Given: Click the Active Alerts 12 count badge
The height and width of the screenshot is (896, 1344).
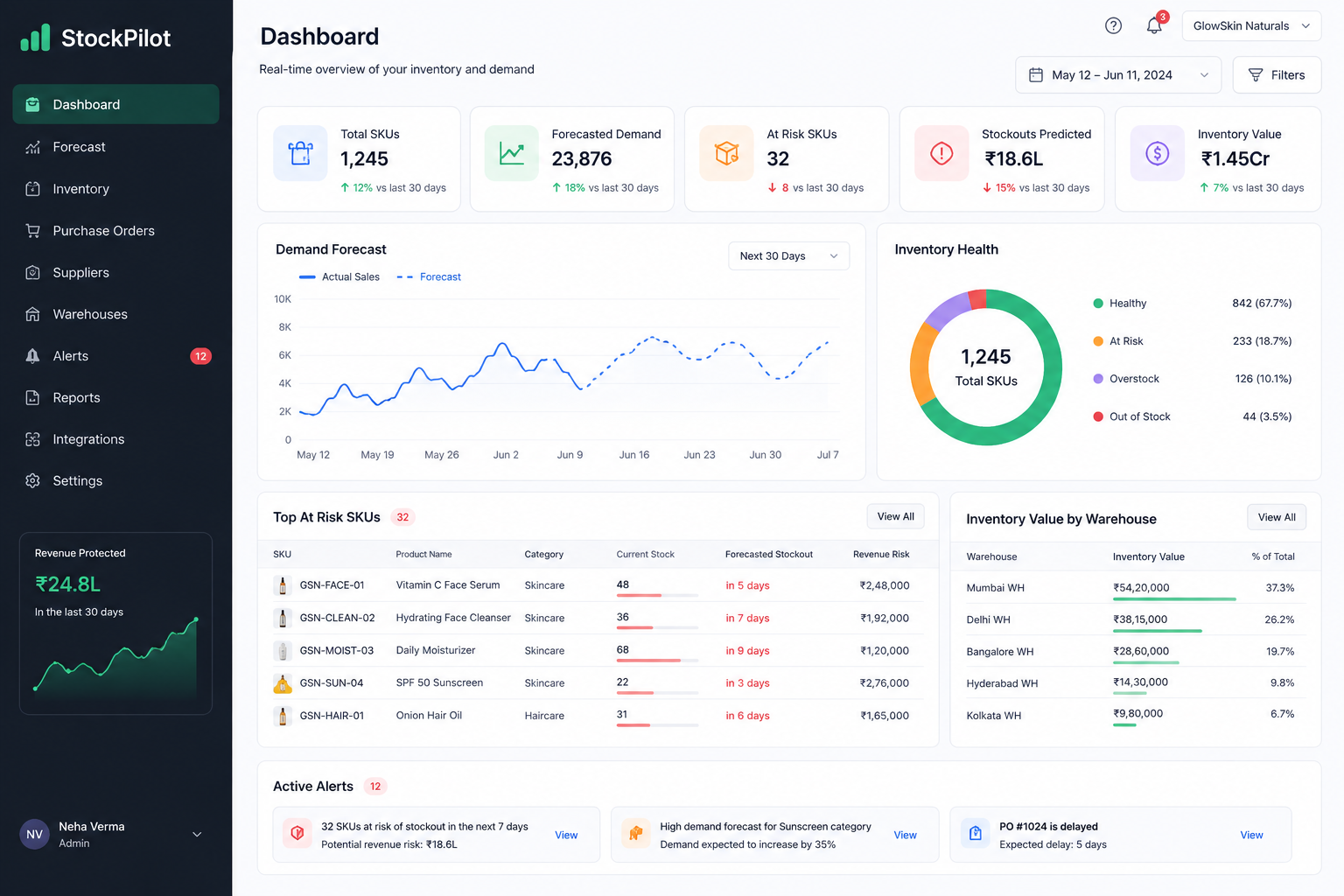Looking at the screenshot, I should (375, 787).
